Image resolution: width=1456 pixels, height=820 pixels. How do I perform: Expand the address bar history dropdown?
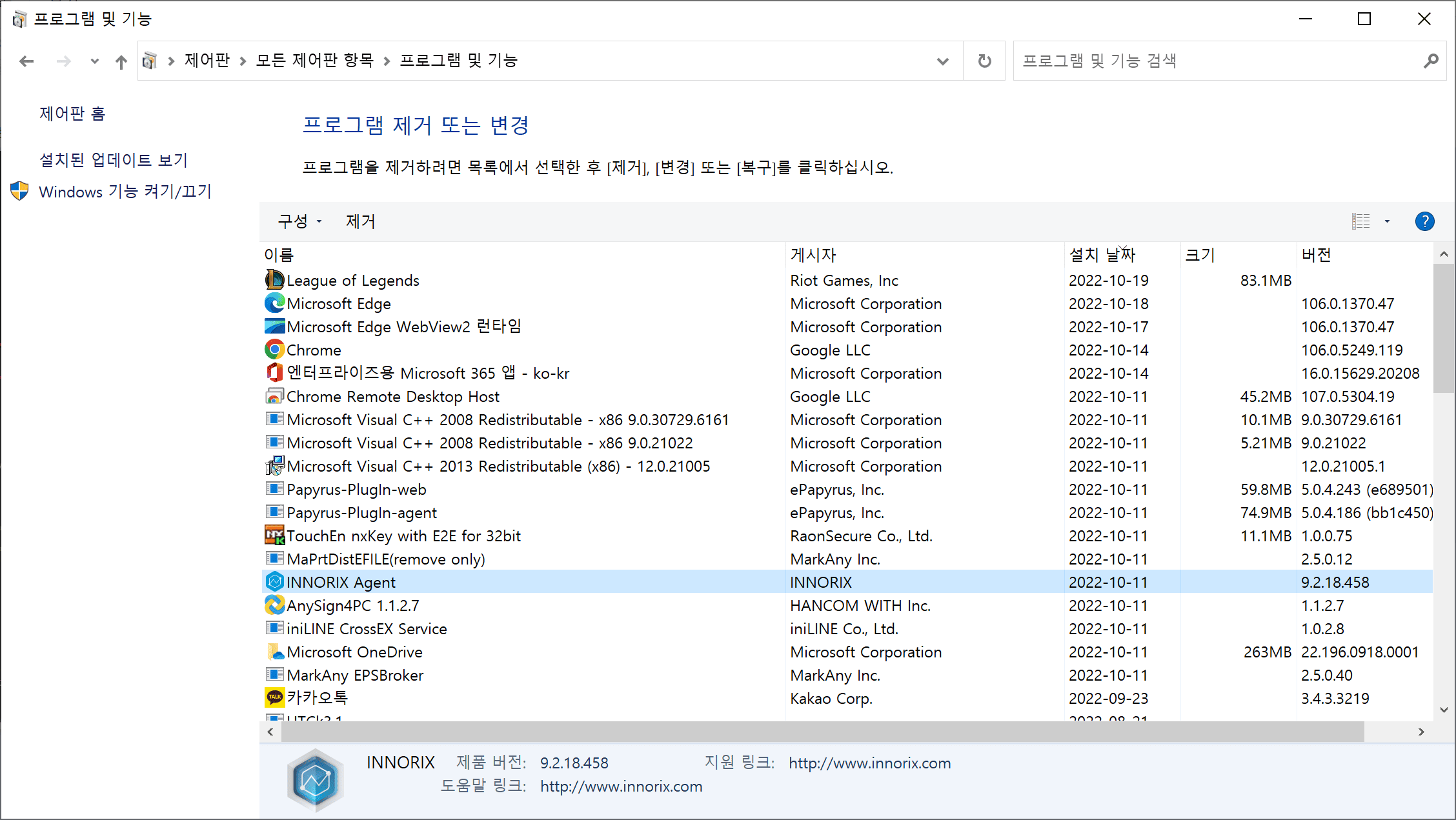point(942,61)
